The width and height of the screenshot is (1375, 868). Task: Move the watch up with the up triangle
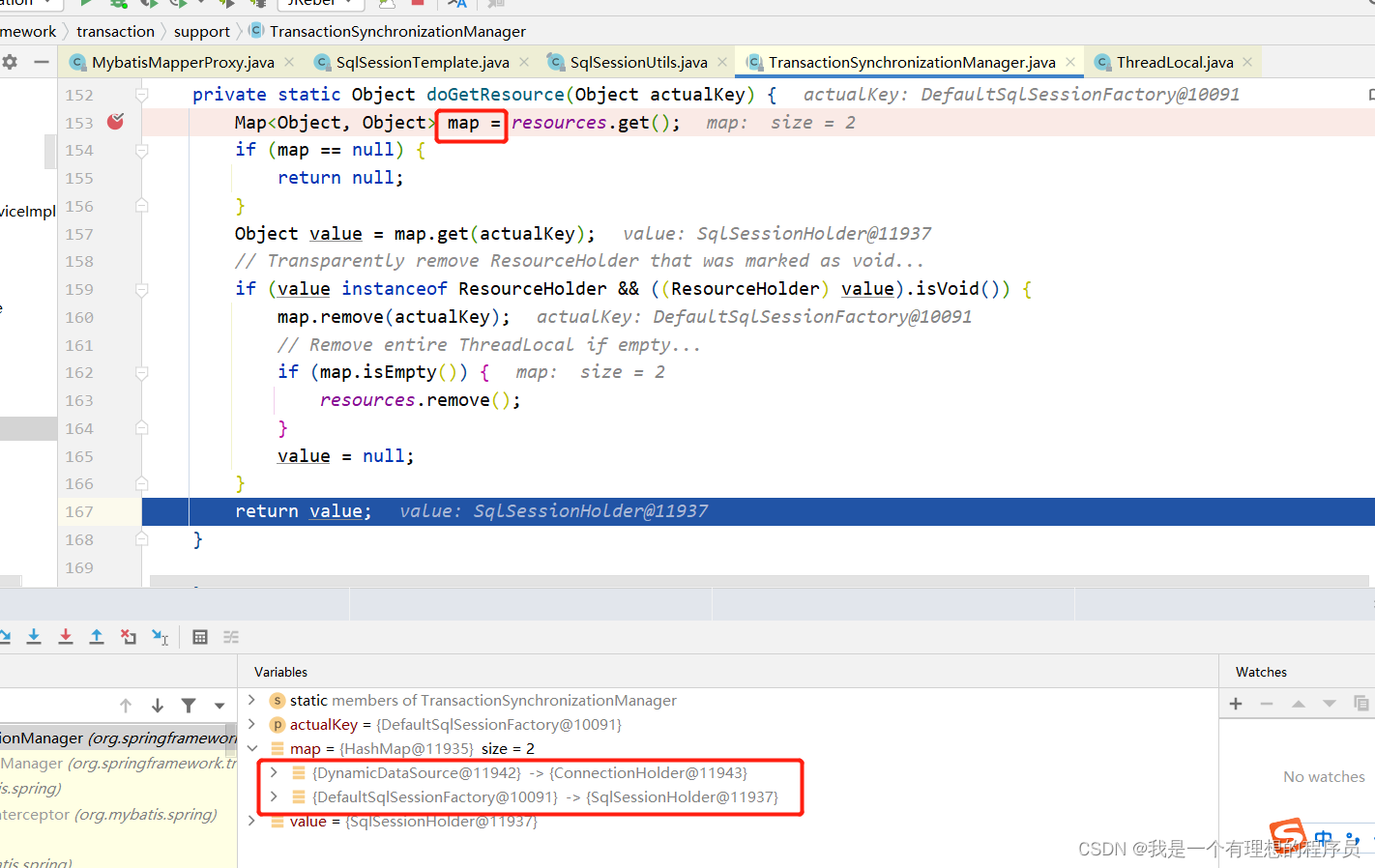pyautogui.click(x=1299, y=704)
